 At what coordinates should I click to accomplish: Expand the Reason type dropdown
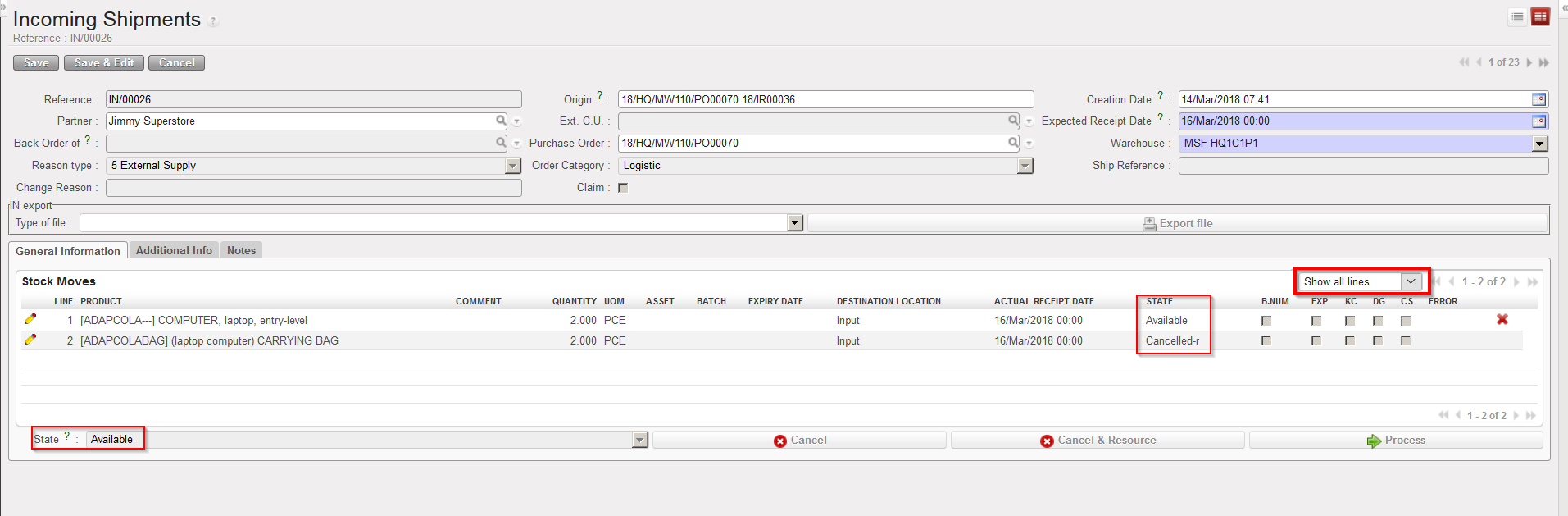(x=513, y=166)
